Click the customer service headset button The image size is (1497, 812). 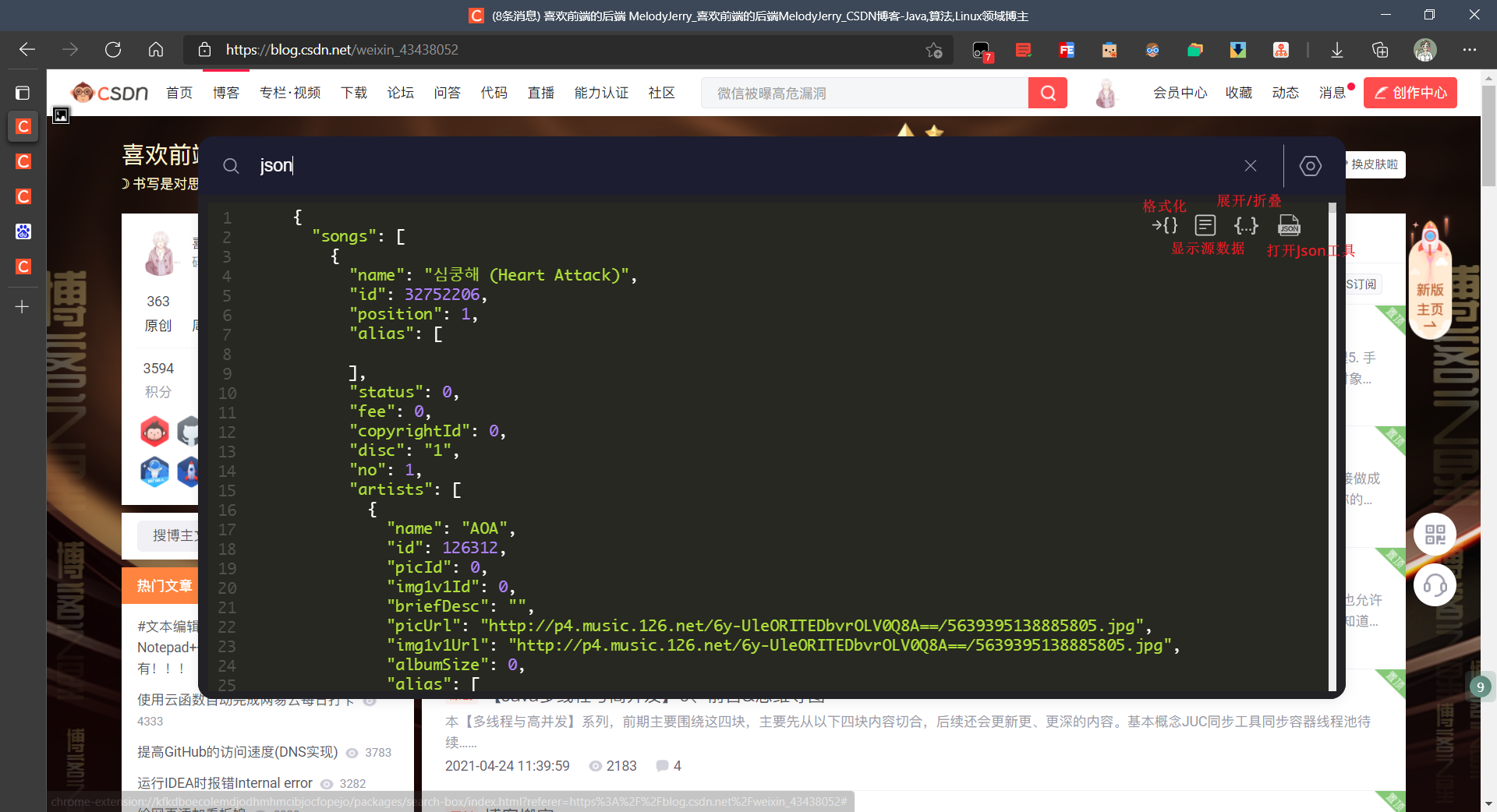(1435, 585)
